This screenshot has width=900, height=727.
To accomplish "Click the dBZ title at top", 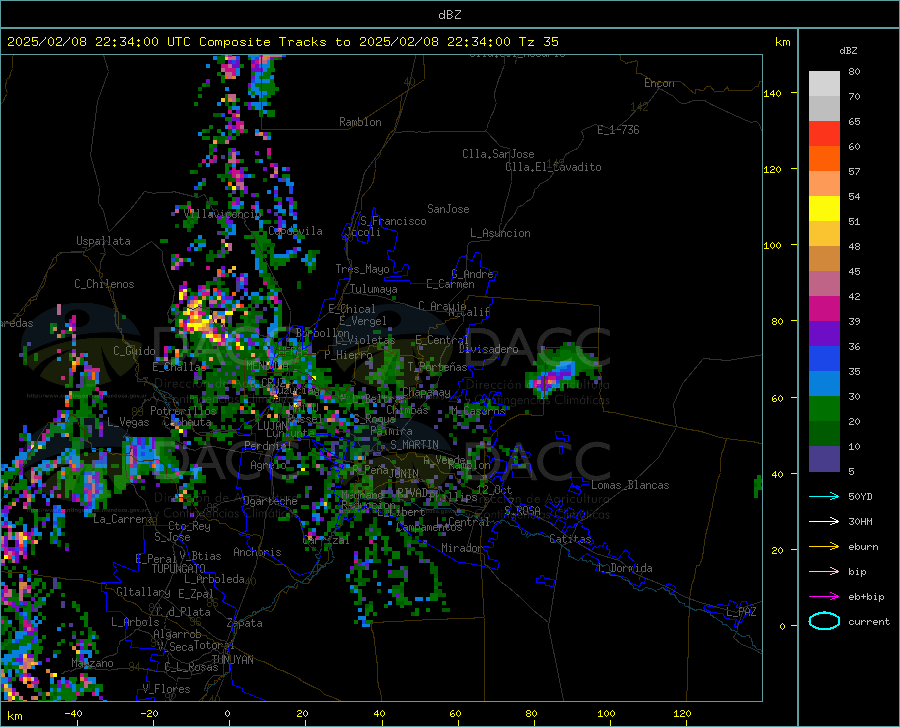I will point(449,15).
